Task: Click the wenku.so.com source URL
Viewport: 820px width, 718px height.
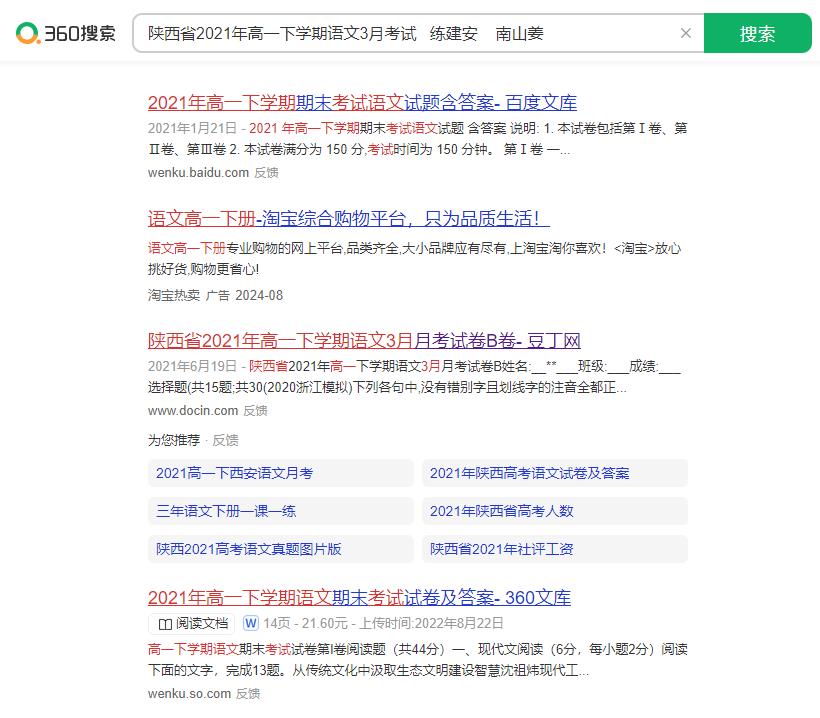Action: point(189,694)
